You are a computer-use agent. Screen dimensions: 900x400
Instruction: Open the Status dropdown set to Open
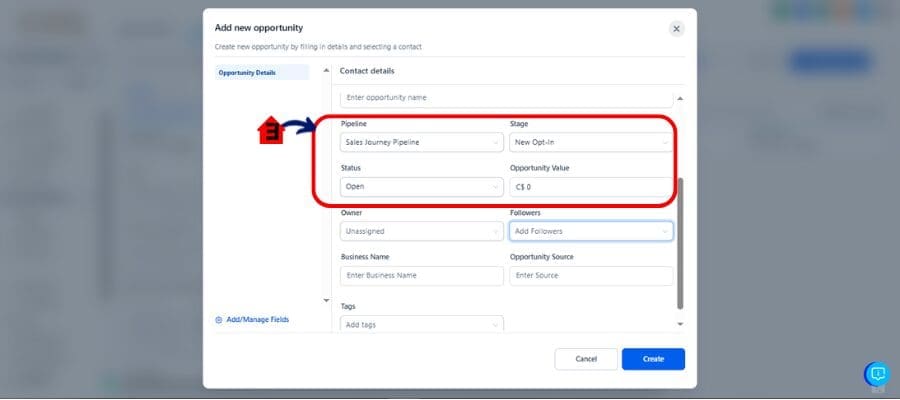coord(421,187)
